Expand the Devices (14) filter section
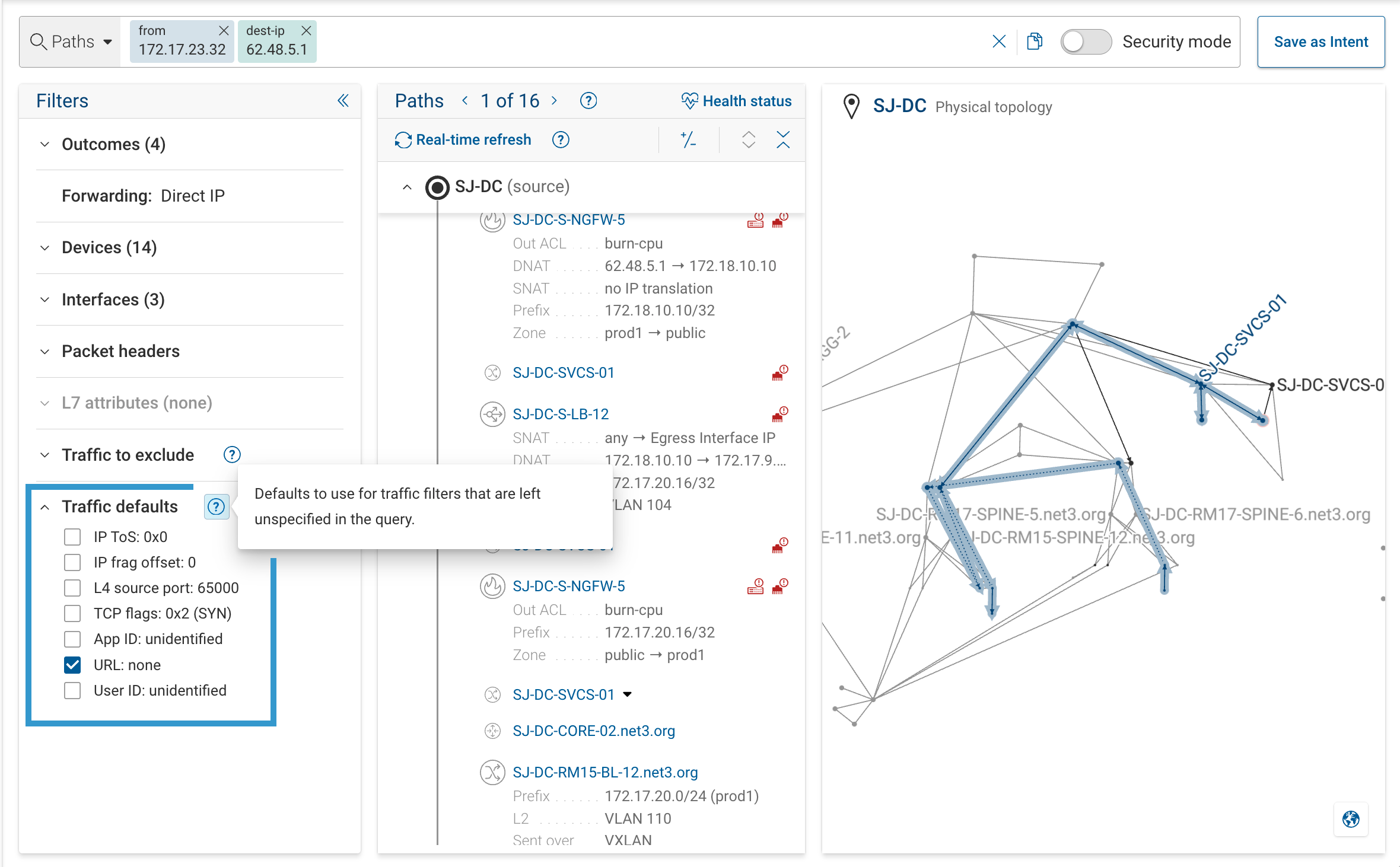 coord(45,247)
